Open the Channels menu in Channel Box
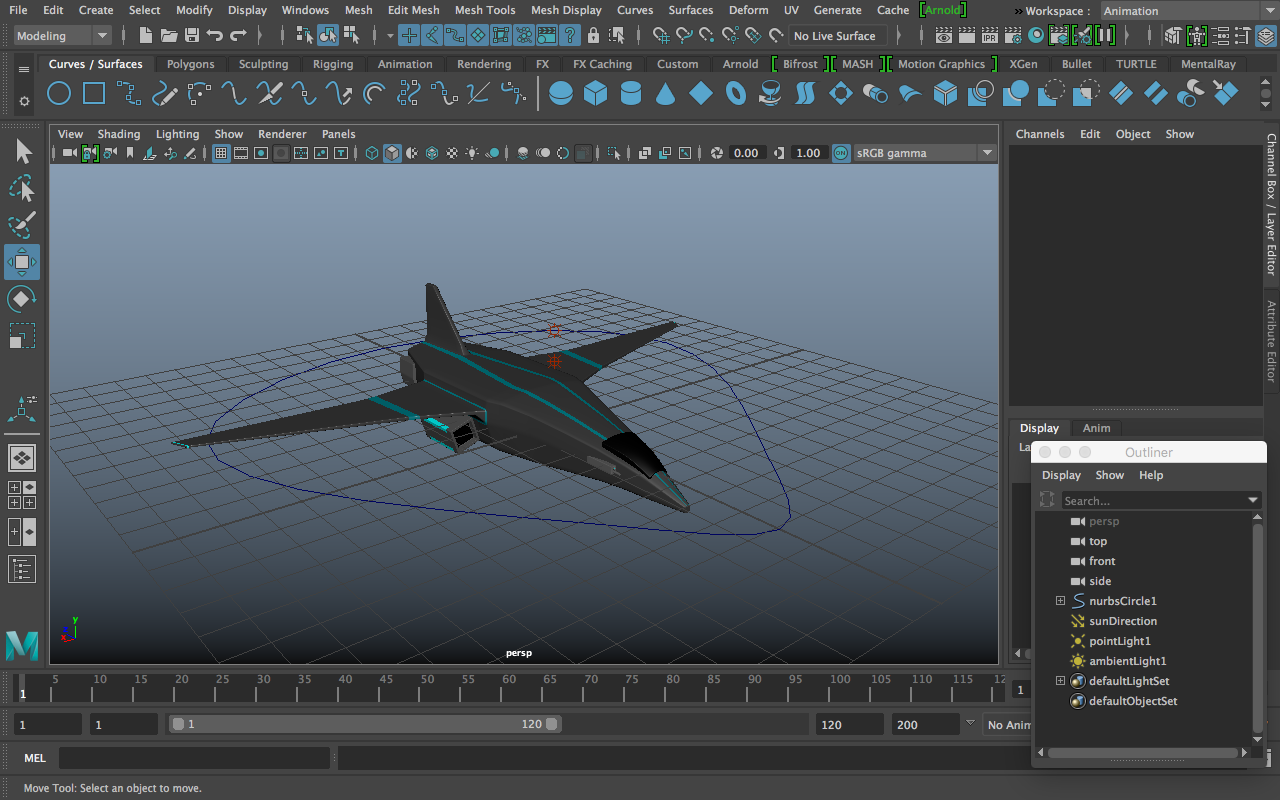 [1040, 134]
